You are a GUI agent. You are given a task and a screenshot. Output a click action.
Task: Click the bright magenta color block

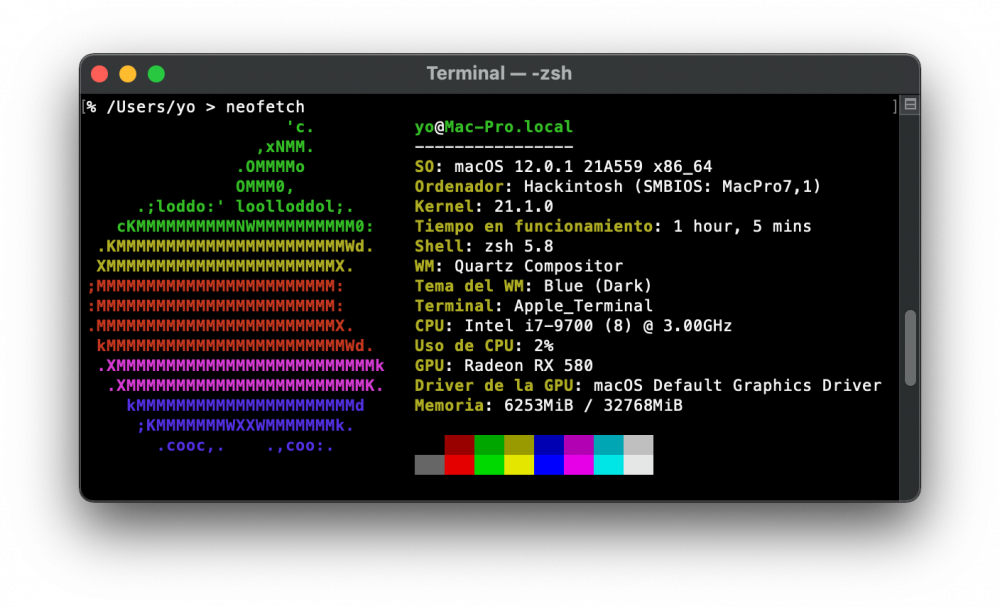click(578, 465)
